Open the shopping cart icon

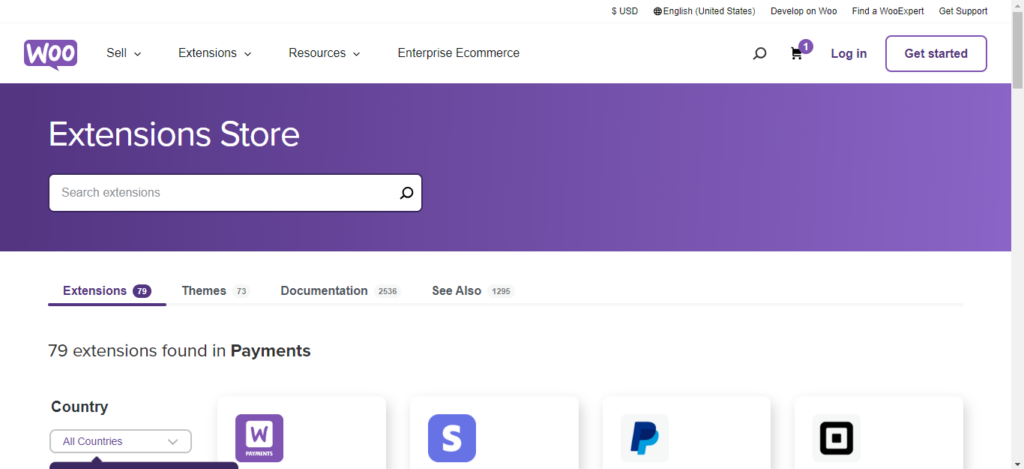tap(796, 54)
